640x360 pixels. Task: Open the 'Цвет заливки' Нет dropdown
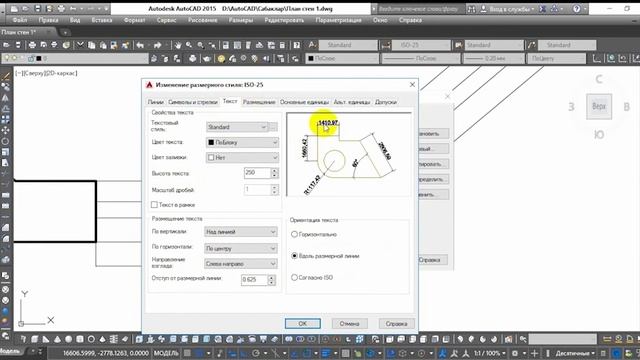[x=242, y=157]
